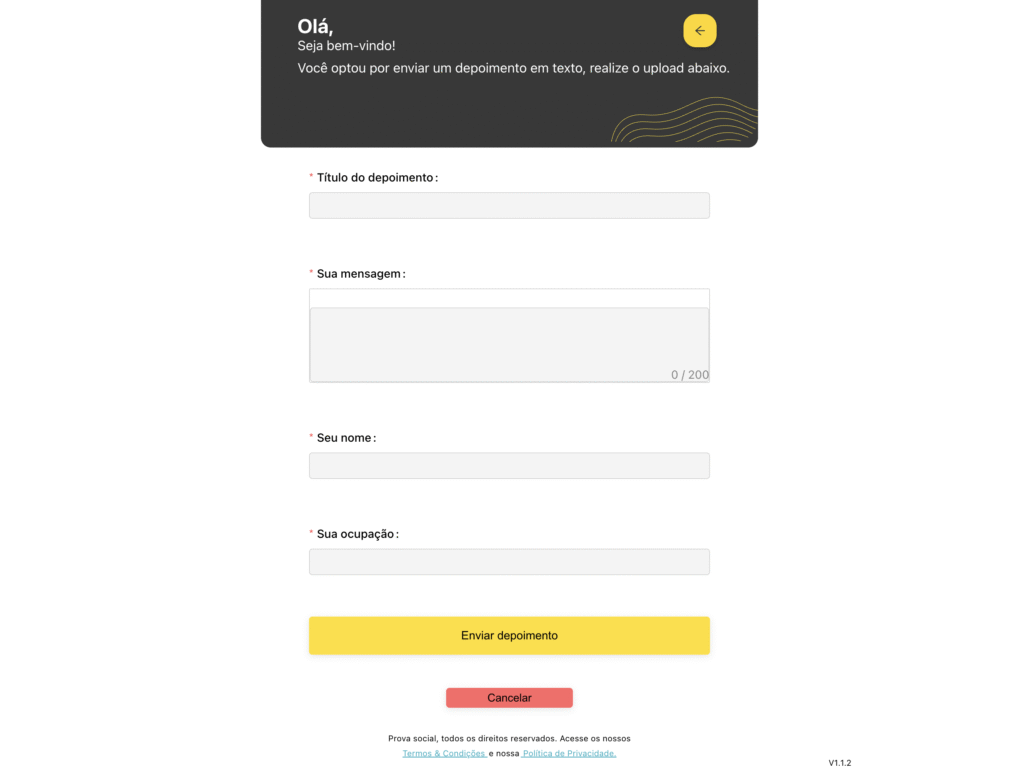The height and width of the screenshot is (784, 1024).
Task: Focus the Título do depoimento input field
Action: [x=509, y=205]
